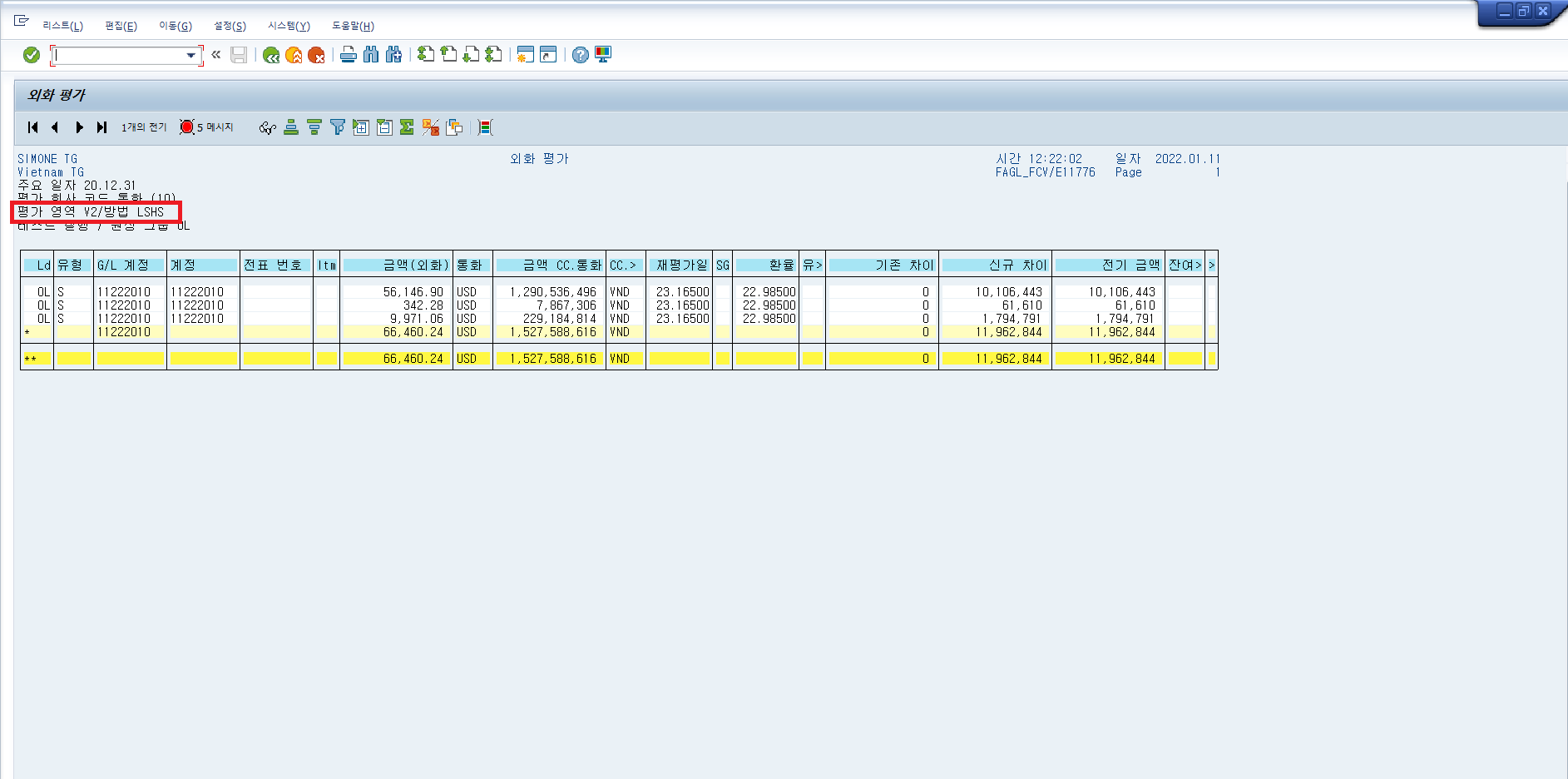Select the 신규 차이 column header
The width and height of the screenshot is (1568, 779).
pyautogui.click(x=995, y=265)
